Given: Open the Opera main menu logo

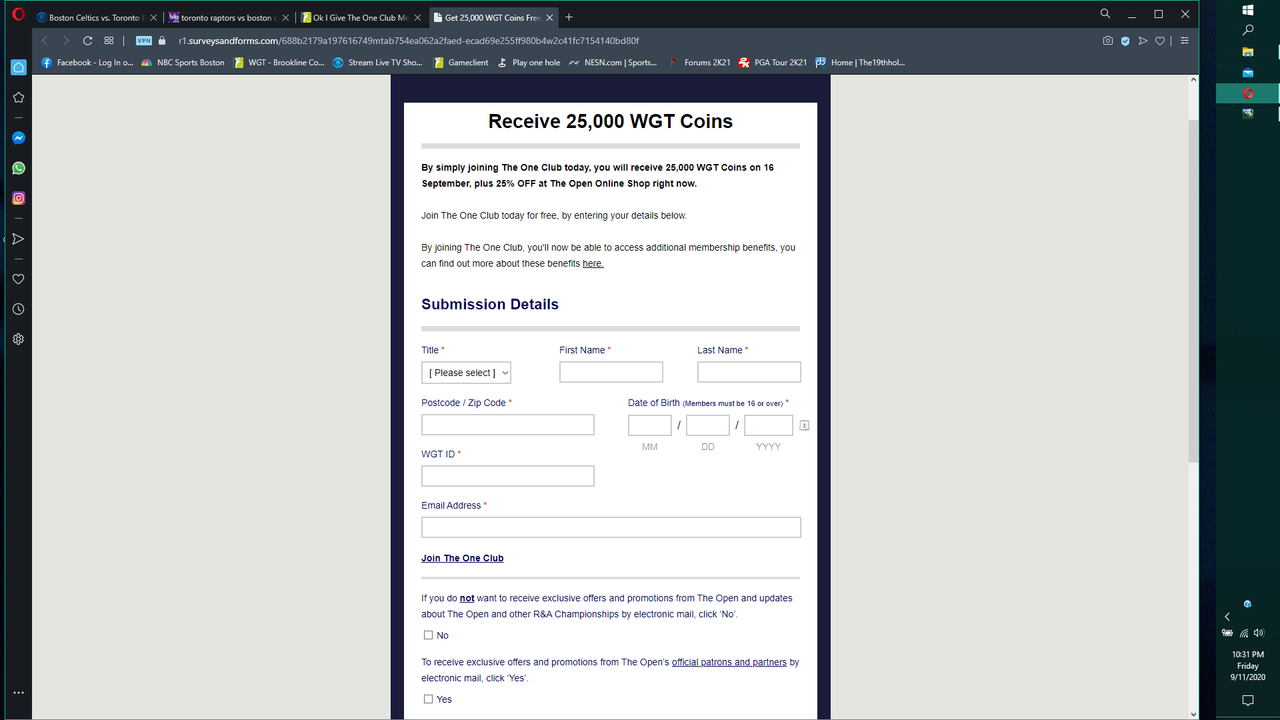Looking at the screenshot, I should (x=17, y=15).
